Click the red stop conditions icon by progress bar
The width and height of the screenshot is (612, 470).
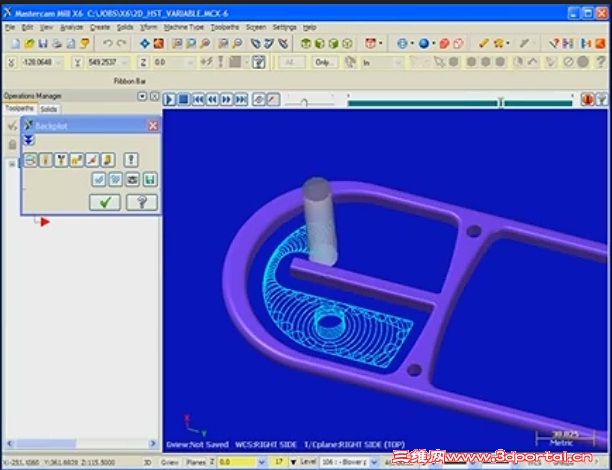click(x=587, y=100)
